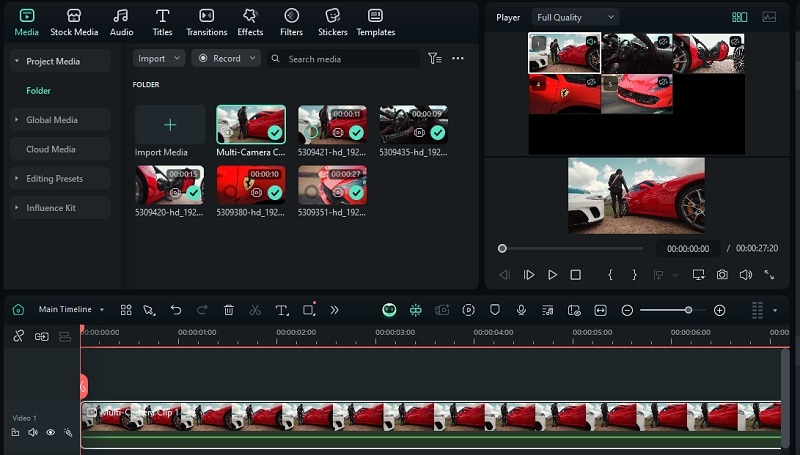Choose the selection tool in timeline toolbar
This screenshot has height=455, width=800.
tap(149, 310)
